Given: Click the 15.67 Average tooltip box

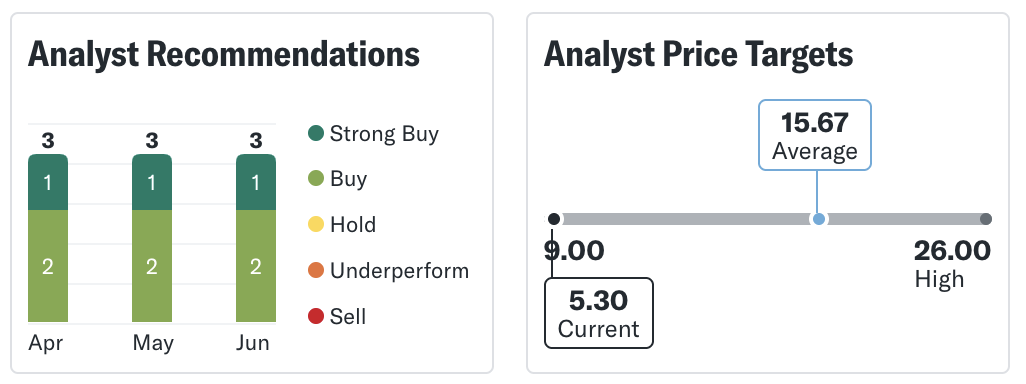Looking at the screenshot, I should click(x=815, y=135).
